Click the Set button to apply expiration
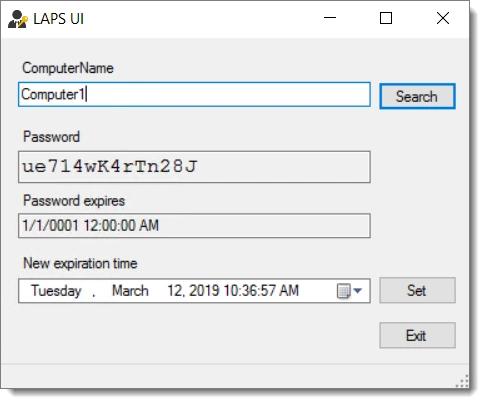 (417, 290)
